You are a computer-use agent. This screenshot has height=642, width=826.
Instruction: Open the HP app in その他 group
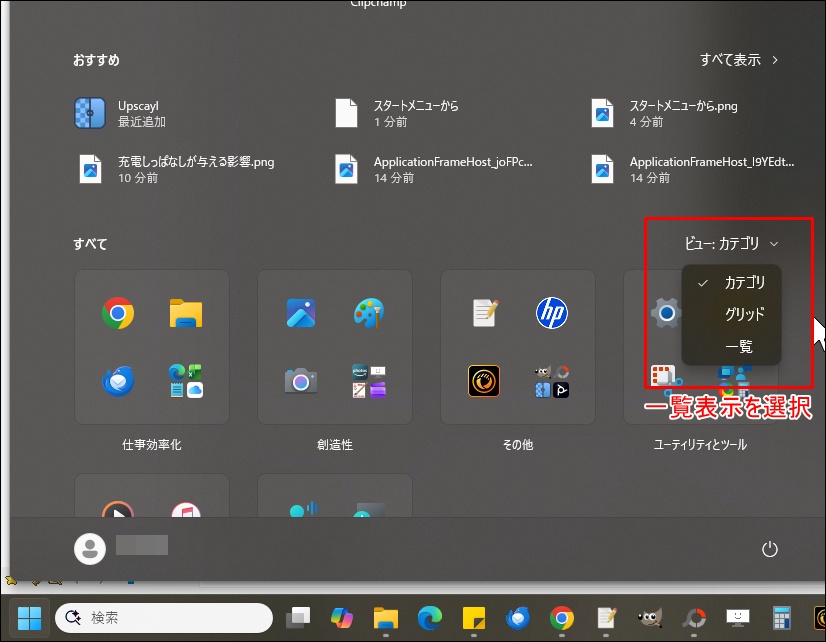pos(552,313)
